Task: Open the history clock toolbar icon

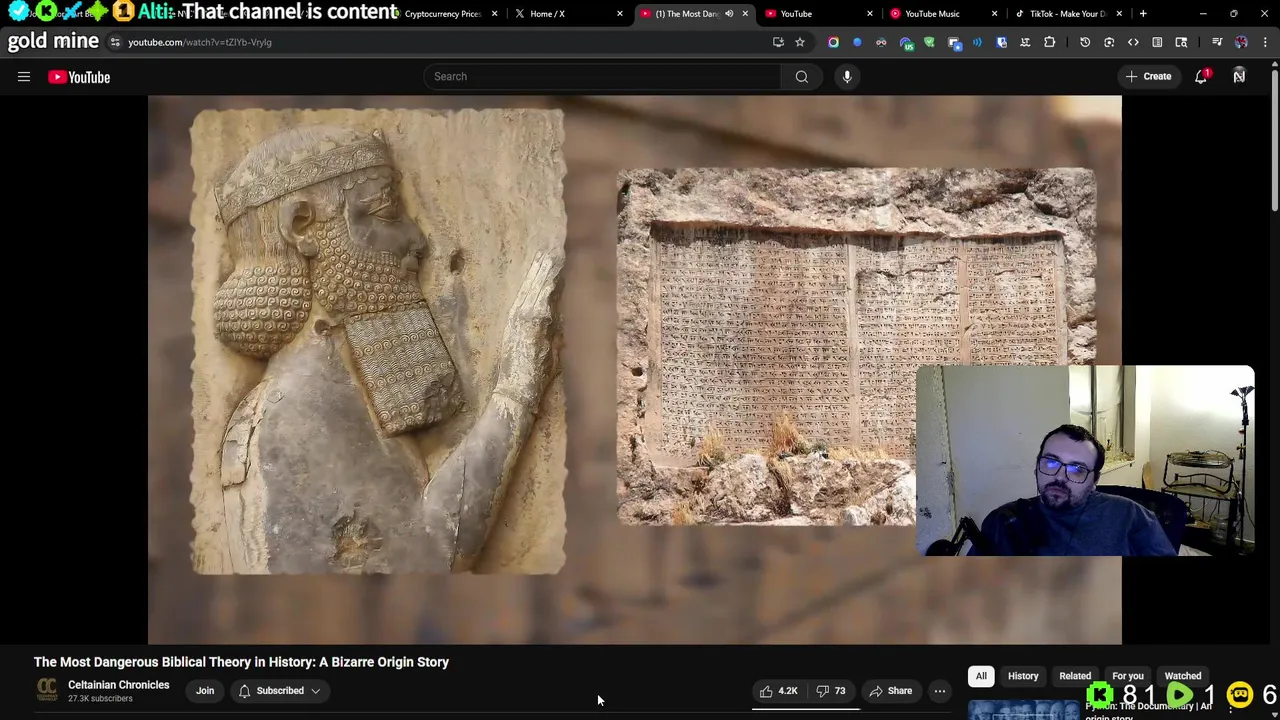Action: tap(1085, 42)
